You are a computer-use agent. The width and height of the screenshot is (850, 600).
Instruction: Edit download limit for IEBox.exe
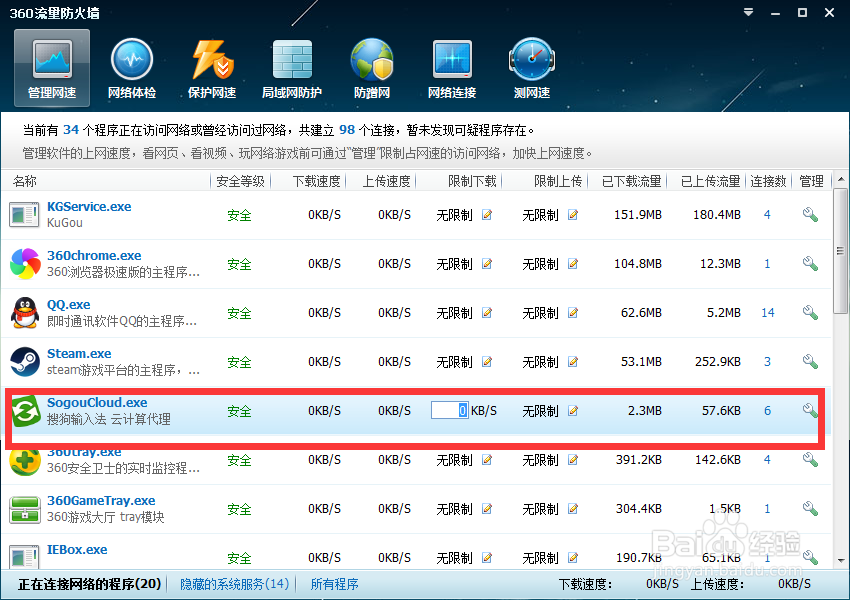click(x=487, y=558)
